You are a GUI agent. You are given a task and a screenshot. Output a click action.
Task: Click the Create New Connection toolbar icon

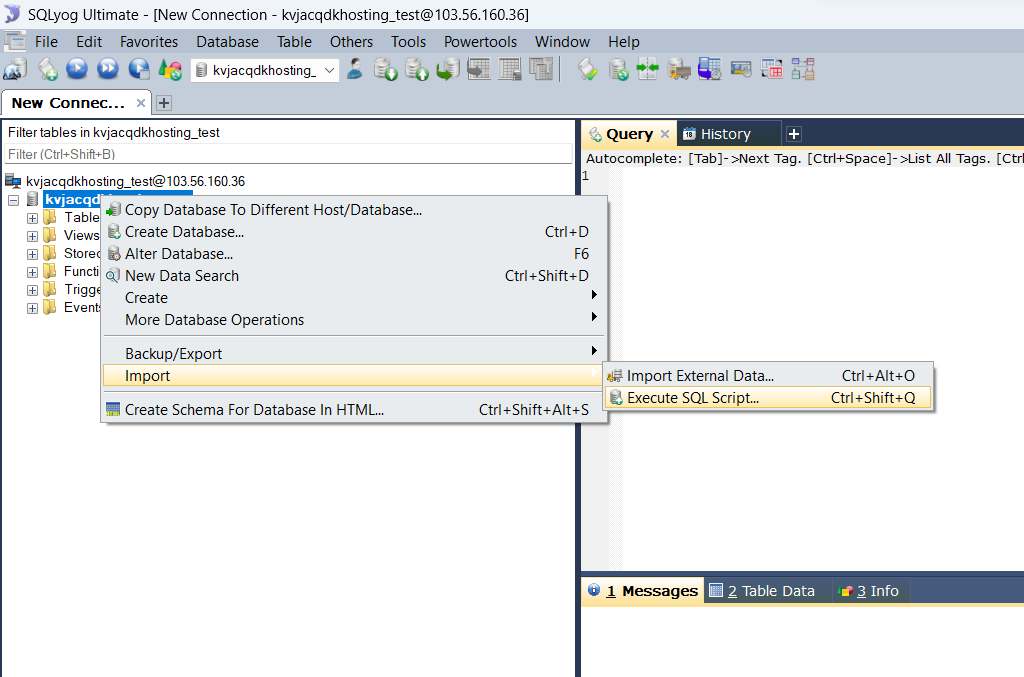(x=15, y=69)
